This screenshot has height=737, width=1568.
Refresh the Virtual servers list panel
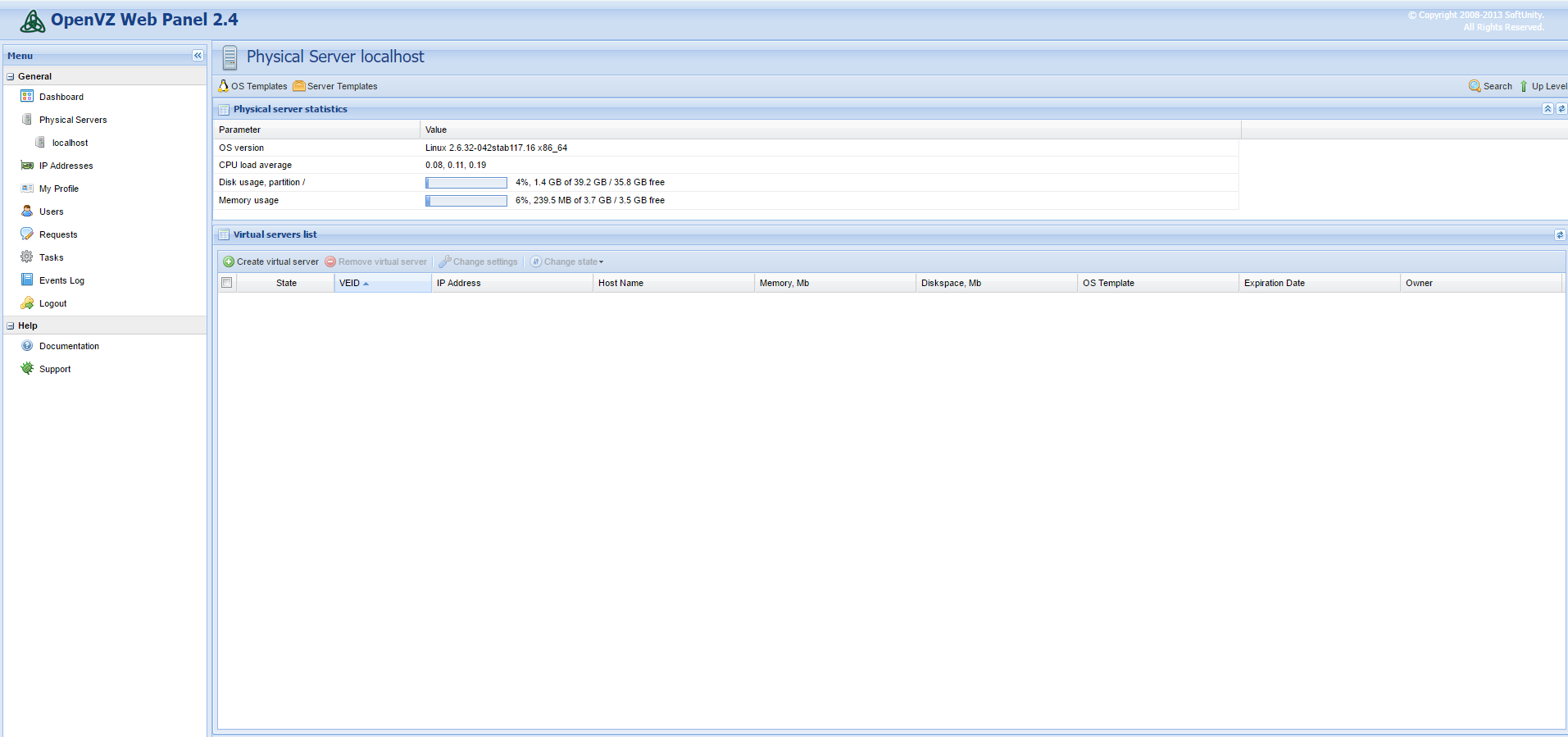click(x=1560, y=234)
